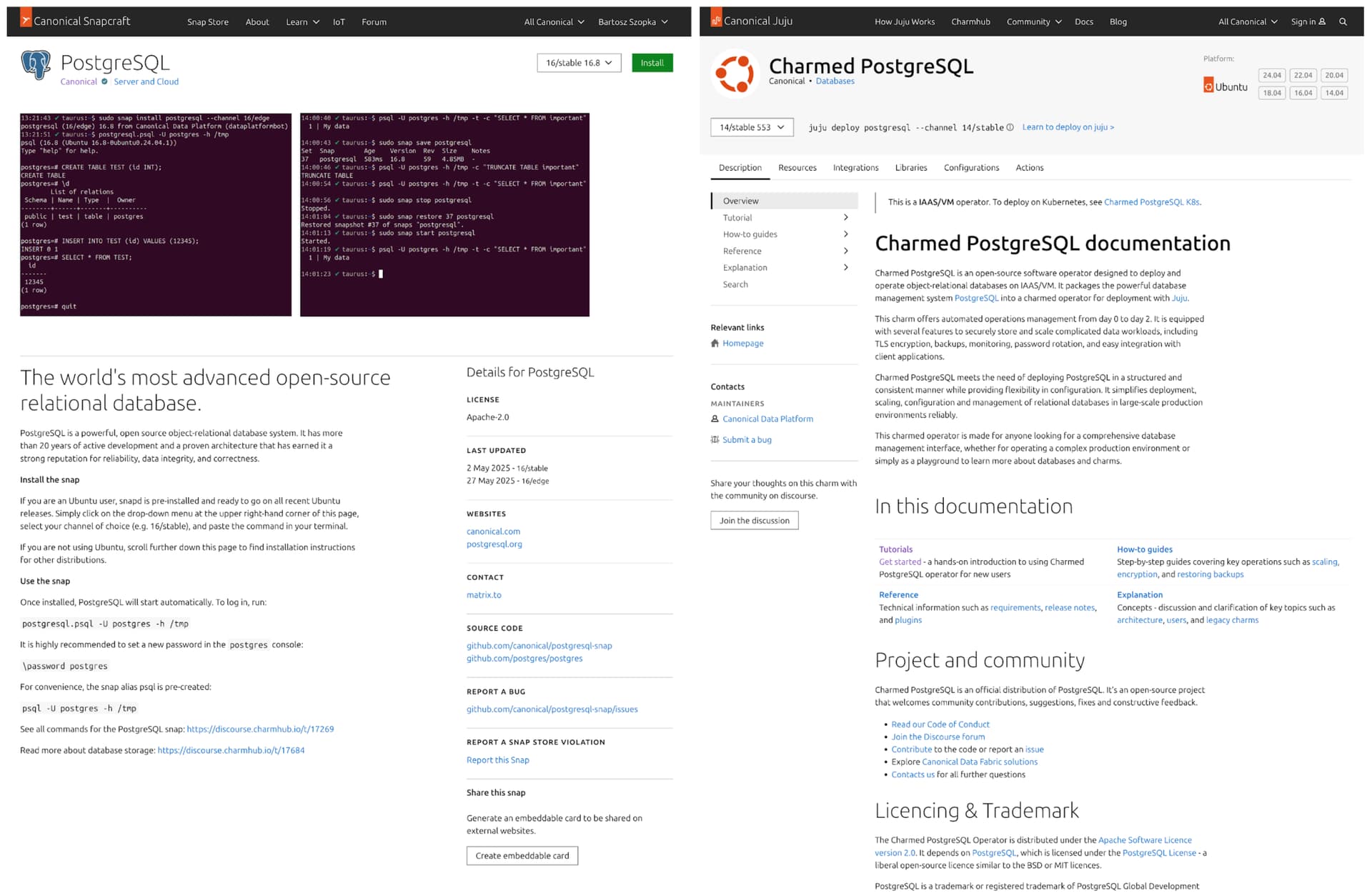Click the Canonical Snapcraft logo icon
The height and width of the screenshot is (893, 1372).
tap(26, 19)
